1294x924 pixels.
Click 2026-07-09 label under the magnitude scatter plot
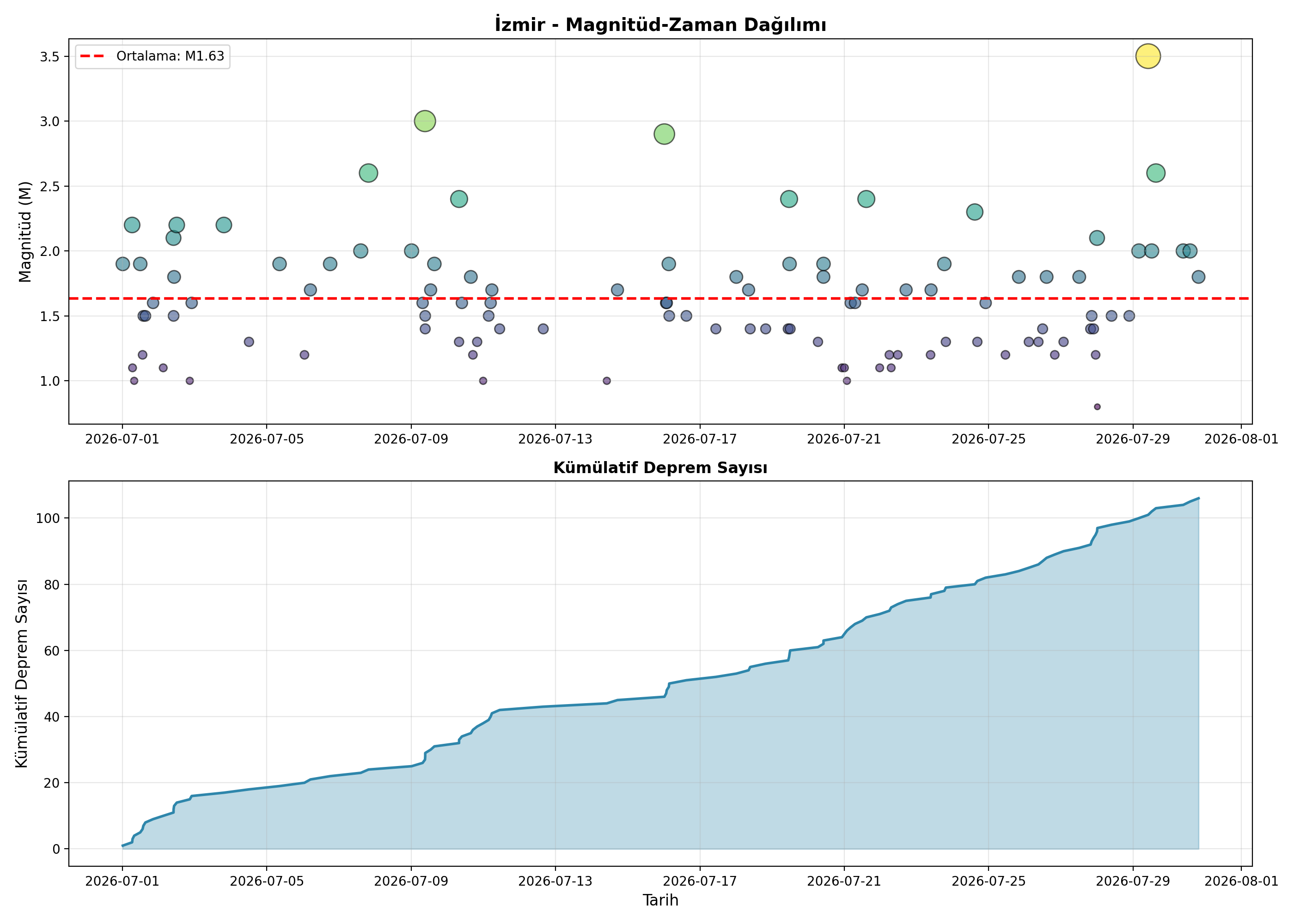tap(411, 439)
